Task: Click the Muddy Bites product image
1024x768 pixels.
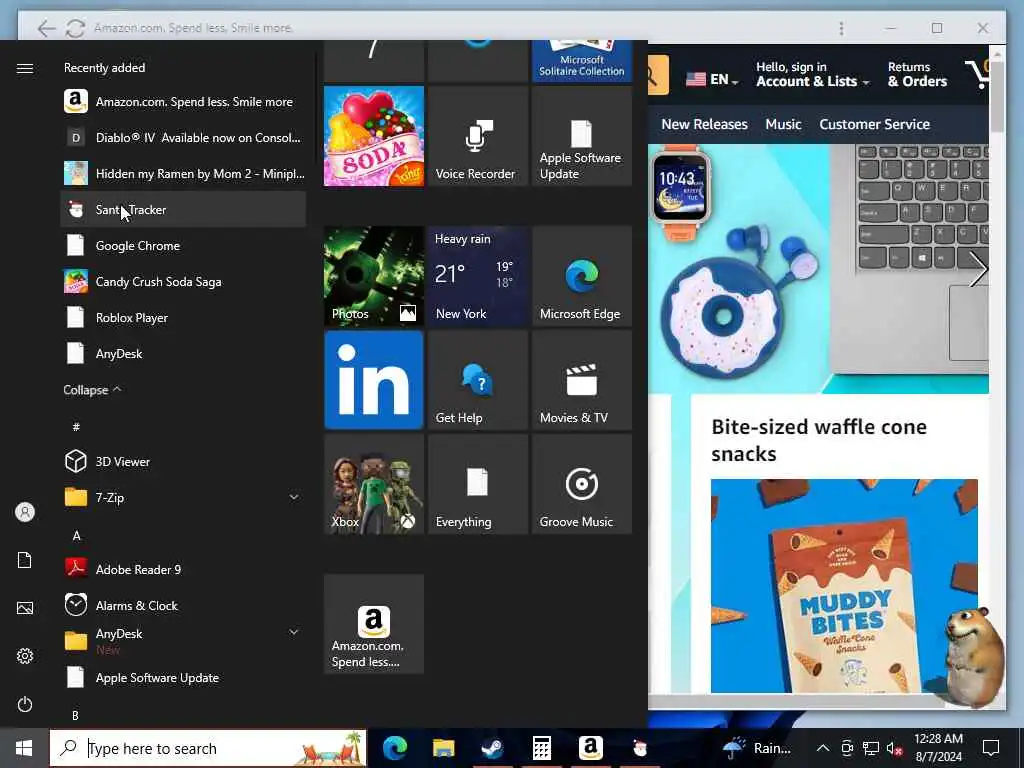Action: (844, 586)
